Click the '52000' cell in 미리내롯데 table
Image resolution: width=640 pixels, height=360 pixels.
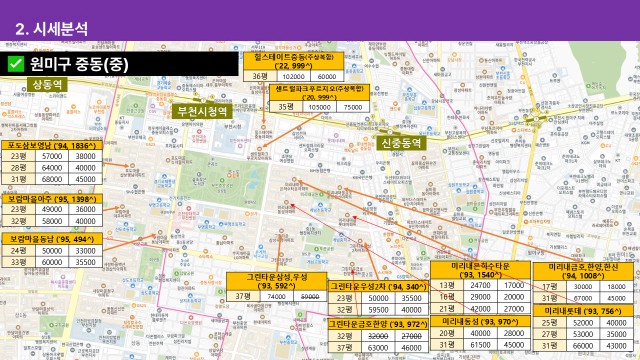pos(583,323)
